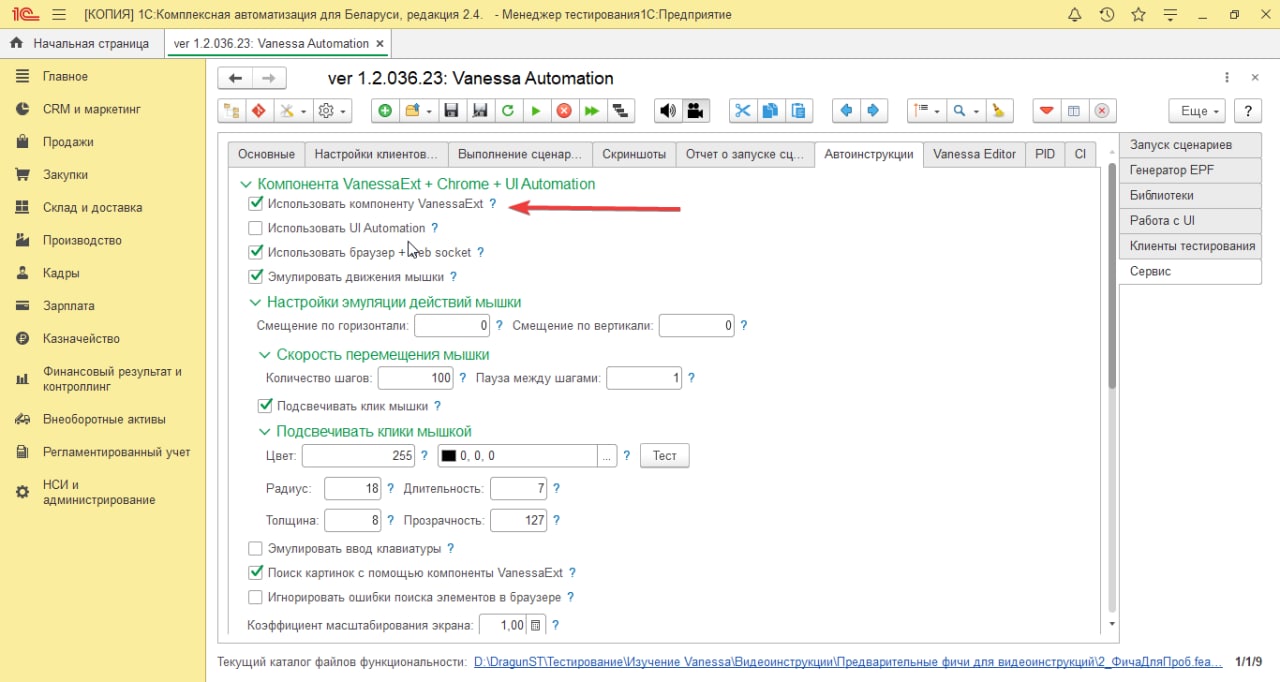
Task: Click the Радиус input field
Action: click(x=353, y=489)
